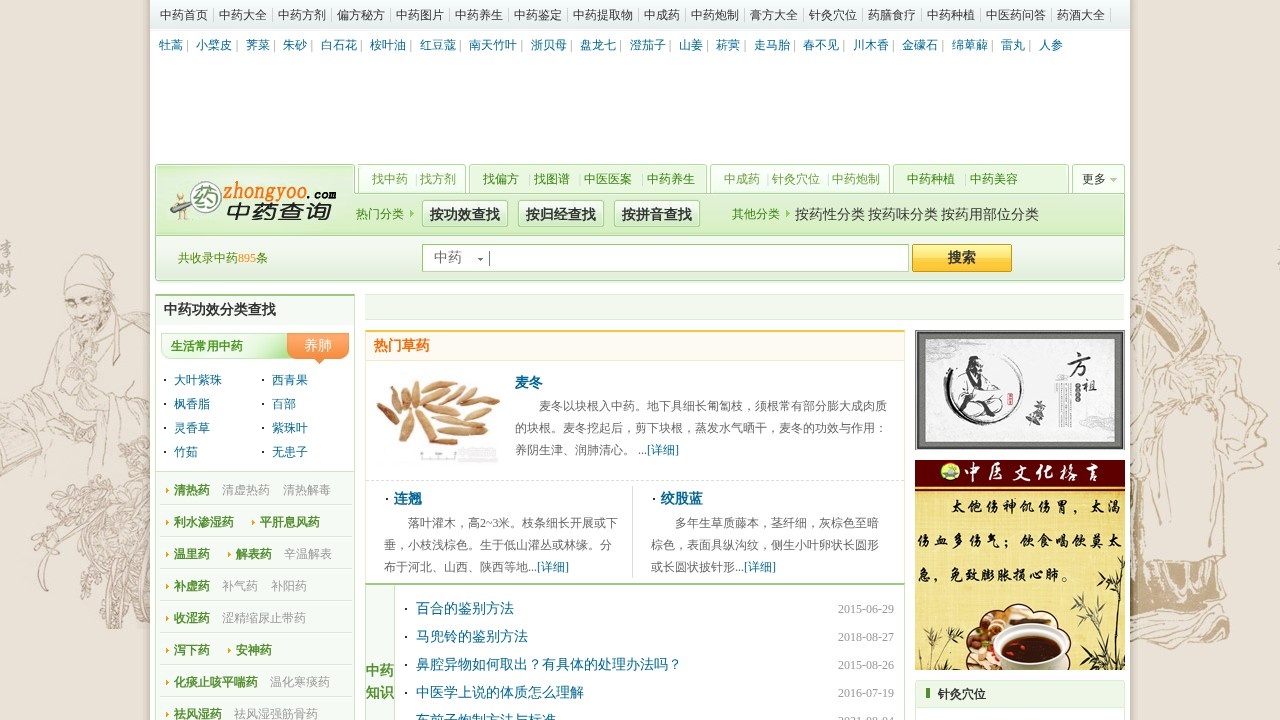This screenshot has height=720, width=1280.
Task: Expand the 更多 dropdown tab
Action: [x=1099, y=179]
